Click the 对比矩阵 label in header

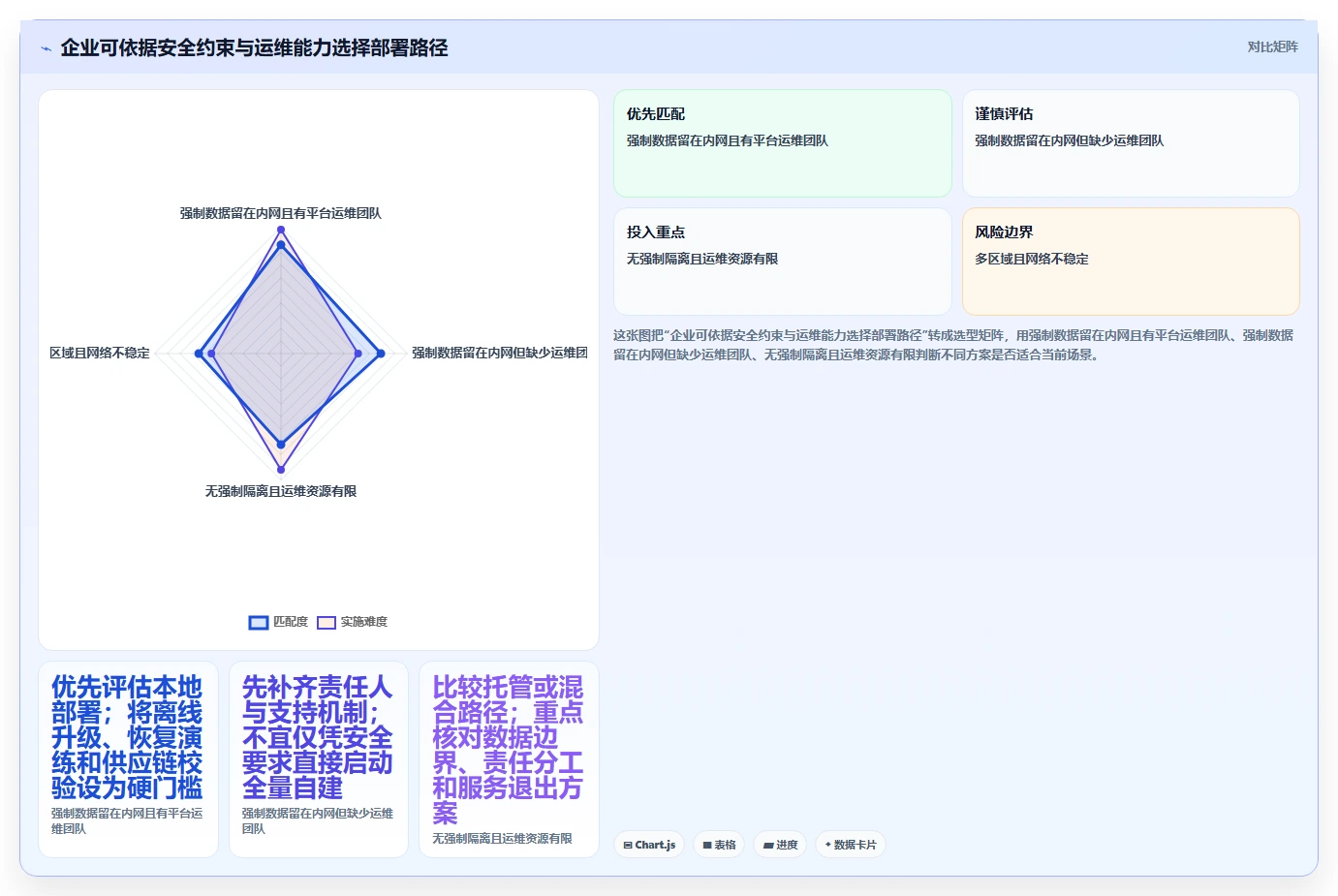pyautogui.click(x=1272, y=46)
